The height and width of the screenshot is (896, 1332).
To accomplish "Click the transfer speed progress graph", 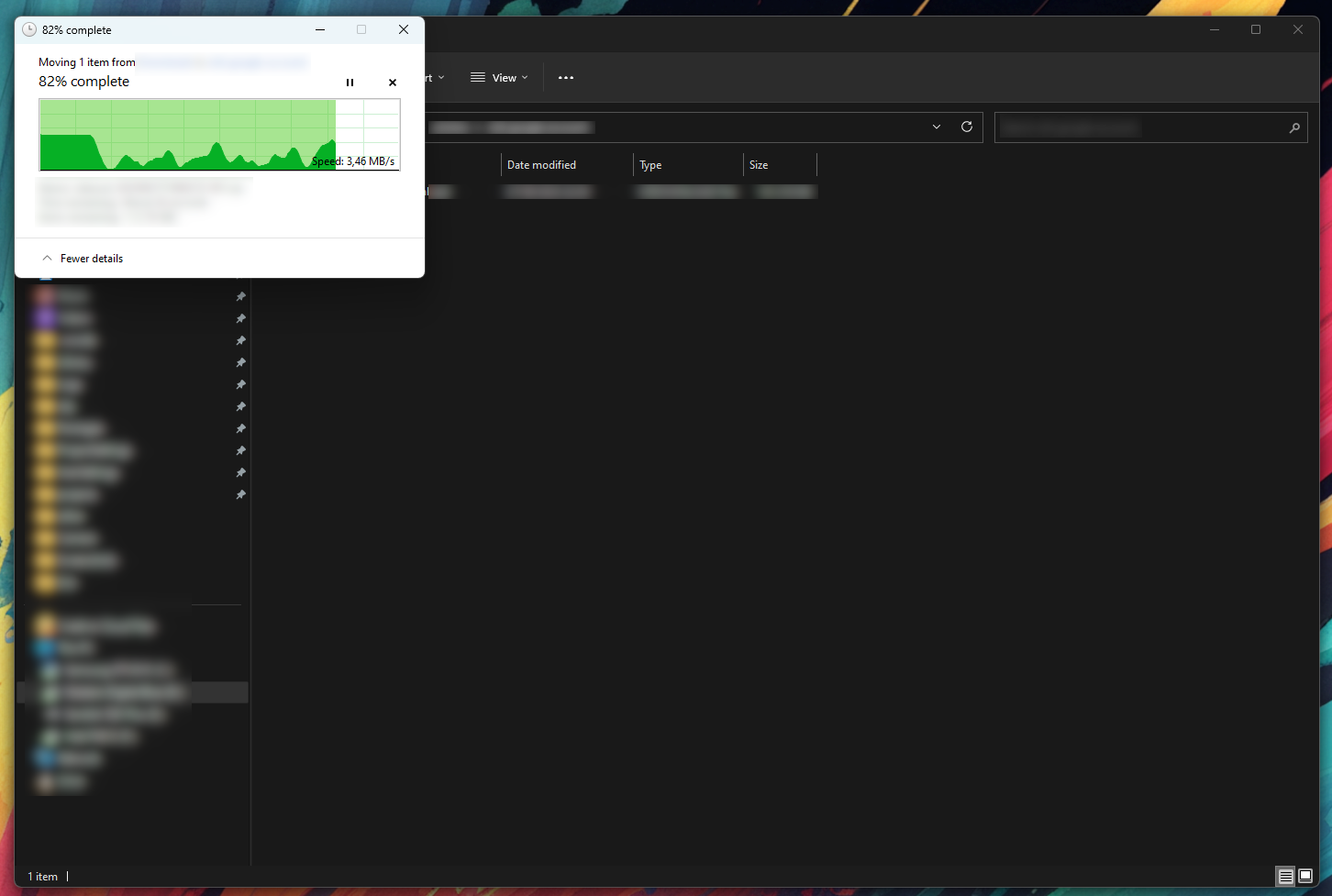I will [x=219, y=135].
